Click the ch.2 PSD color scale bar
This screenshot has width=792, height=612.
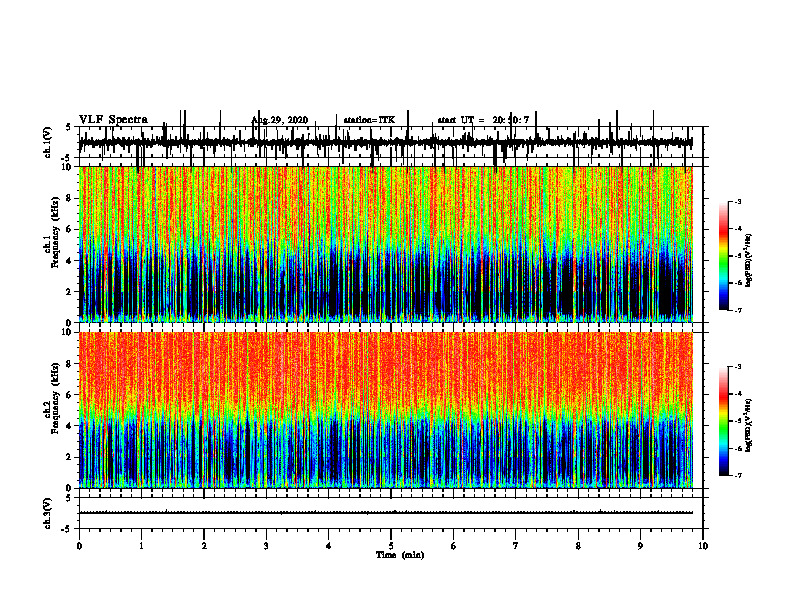click(724, 421)
